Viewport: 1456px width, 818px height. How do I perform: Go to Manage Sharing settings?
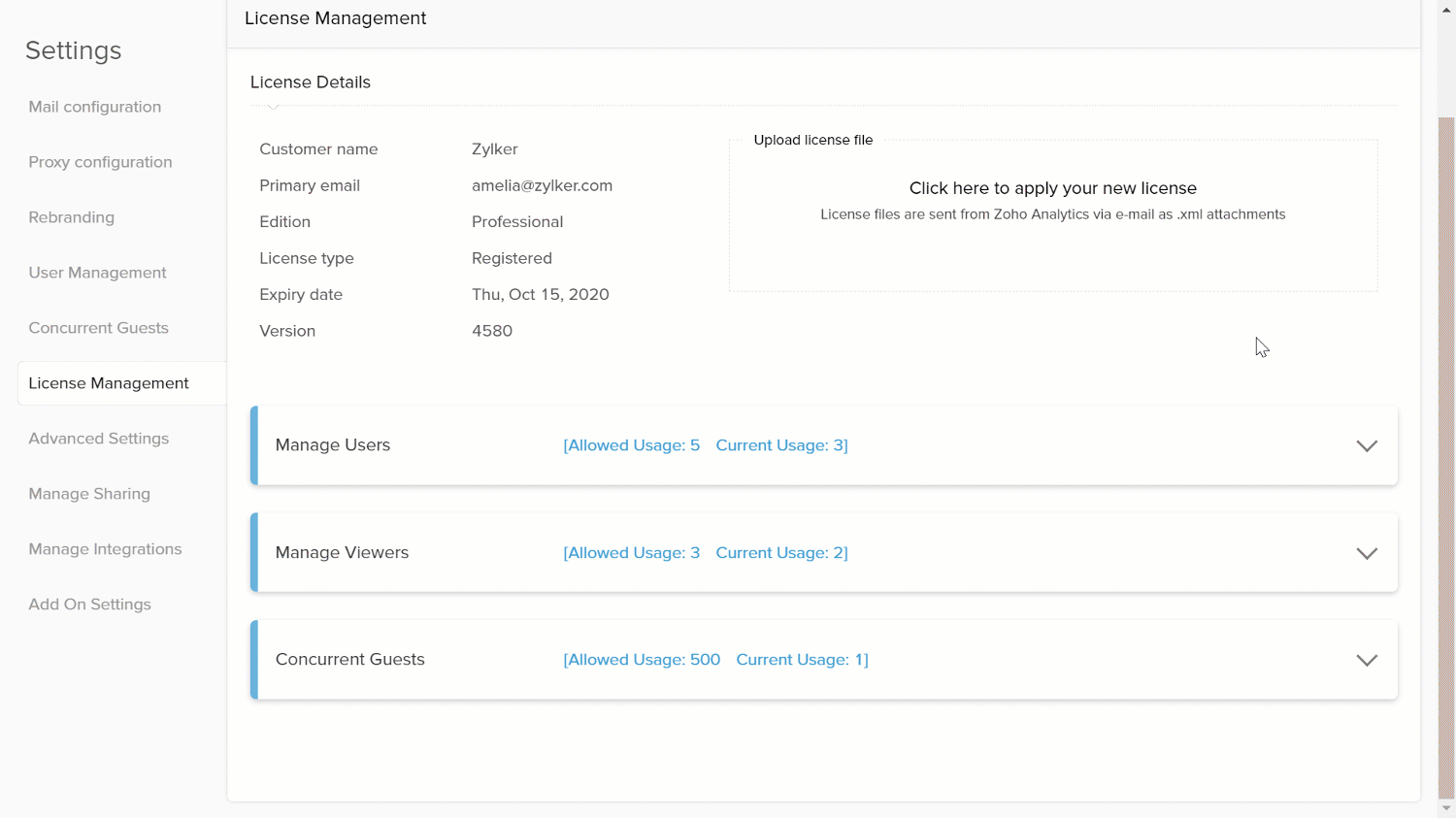[x=89, y=494]
